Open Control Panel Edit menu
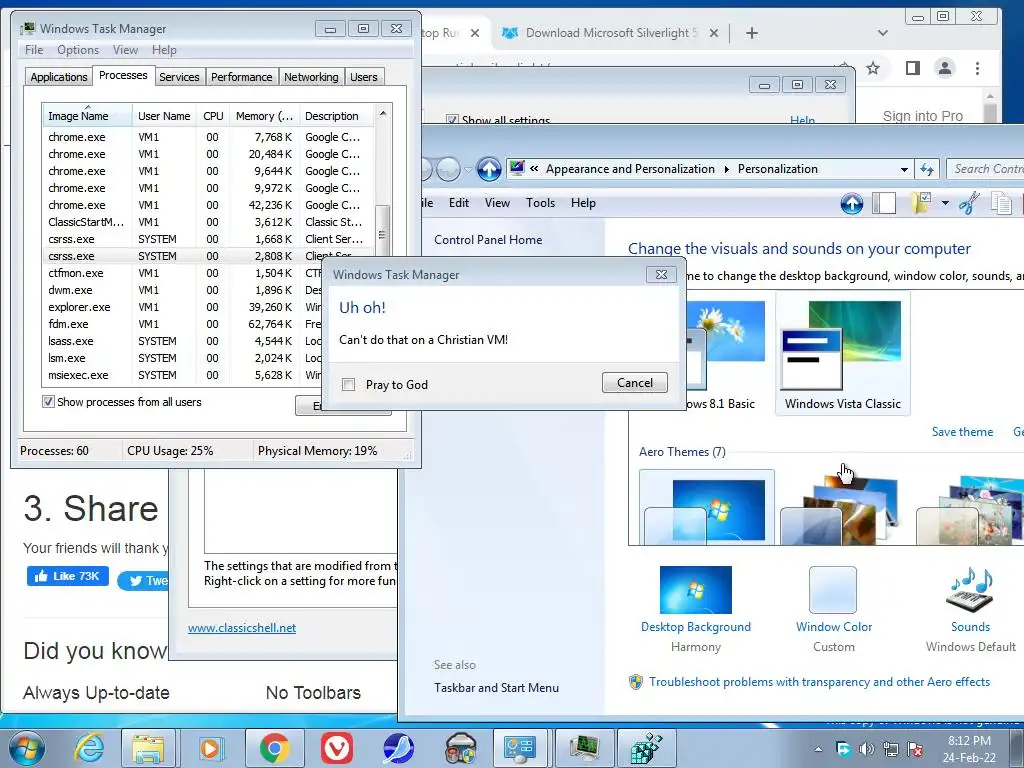 458,203
